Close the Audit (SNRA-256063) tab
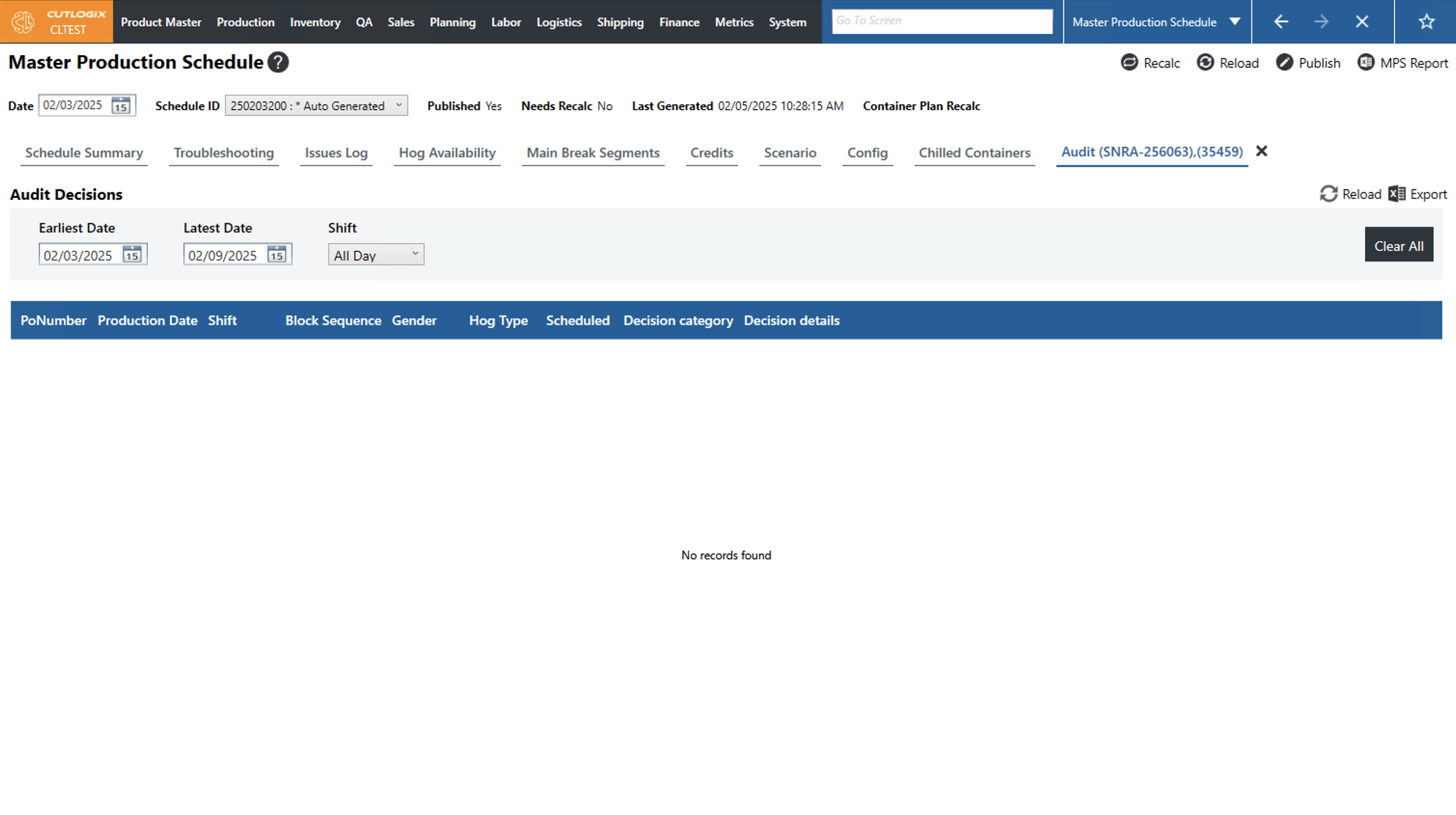The image size is (1456, 815). [x=1261, y=151]
